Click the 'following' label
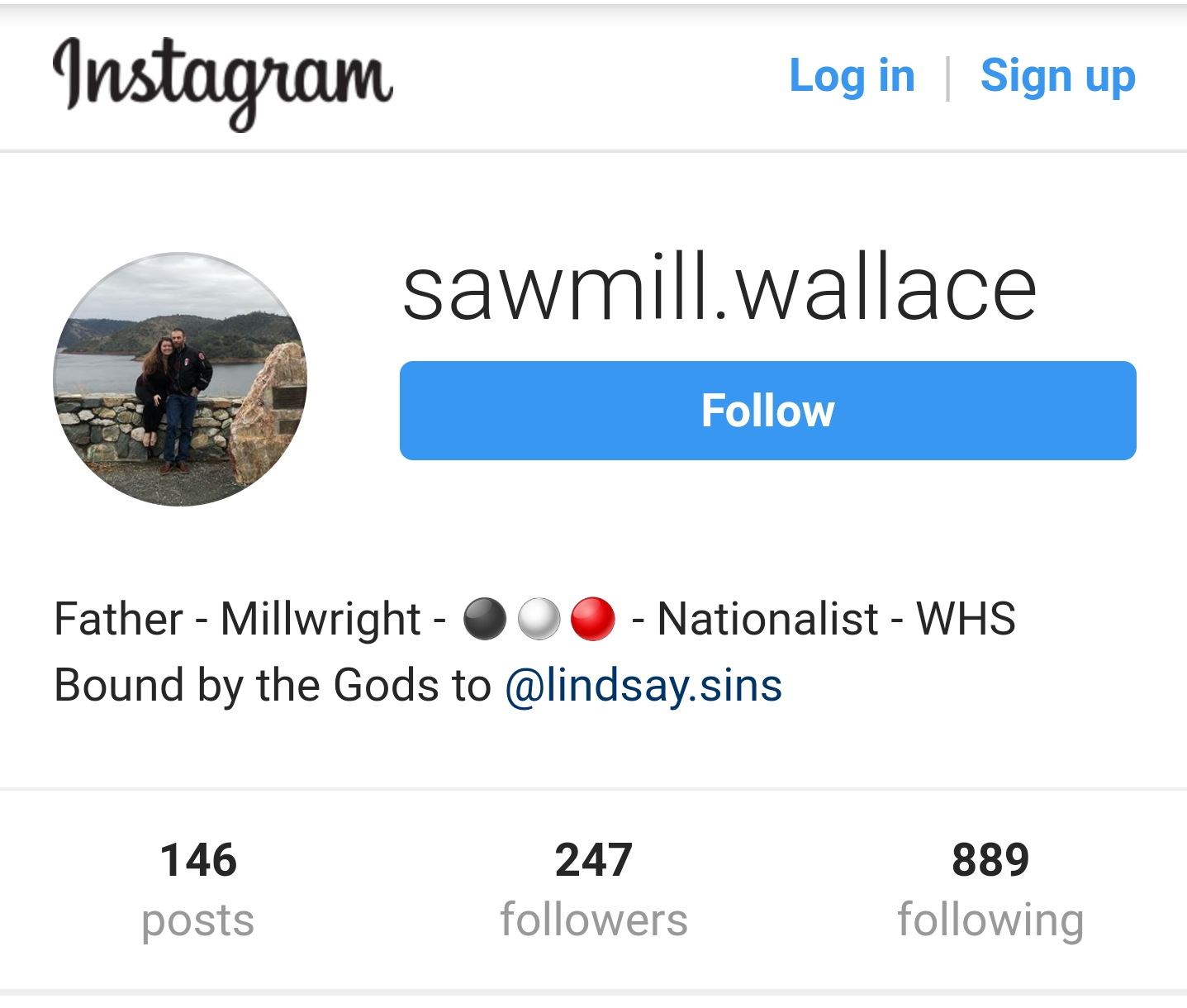Viewport: 1187px width, 1008px height. pos(990,921)
